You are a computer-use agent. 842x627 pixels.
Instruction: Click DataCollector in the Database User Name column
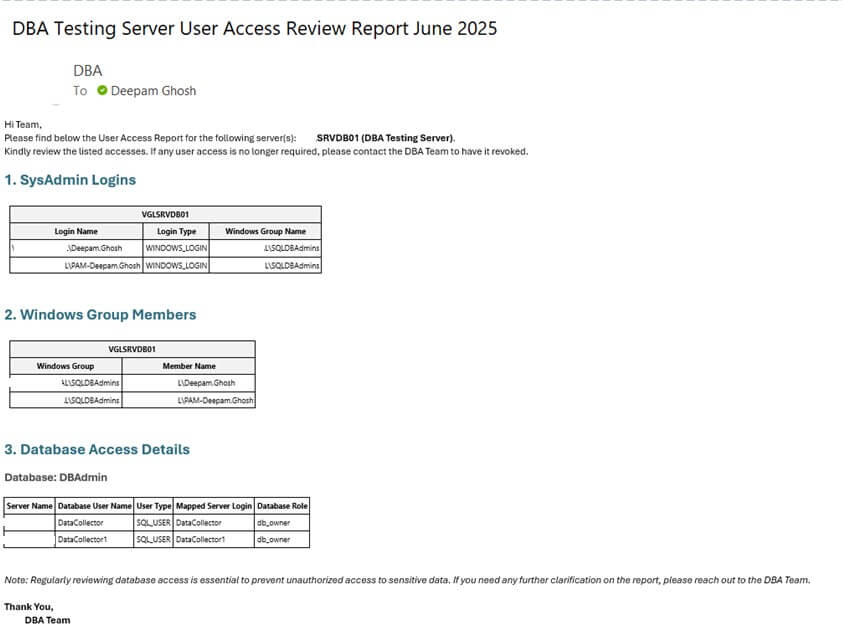click(x=81, y=522)
